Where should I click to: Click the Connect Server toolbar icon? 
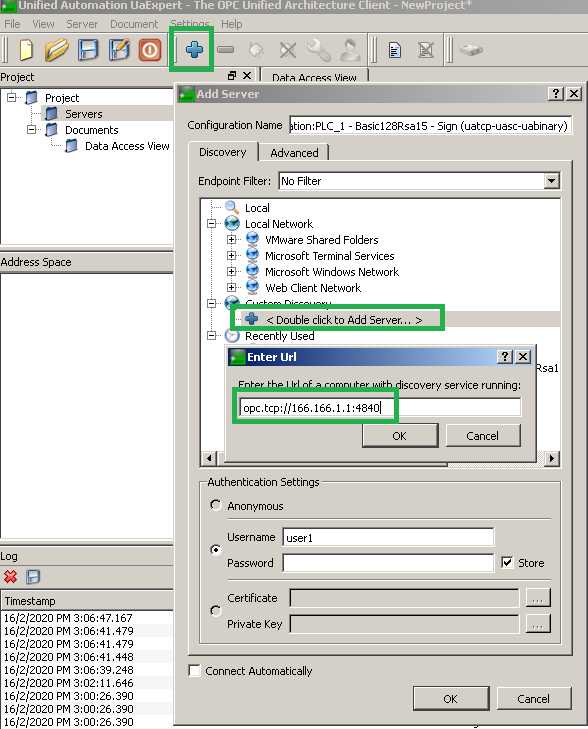click(x=256, y=50)
